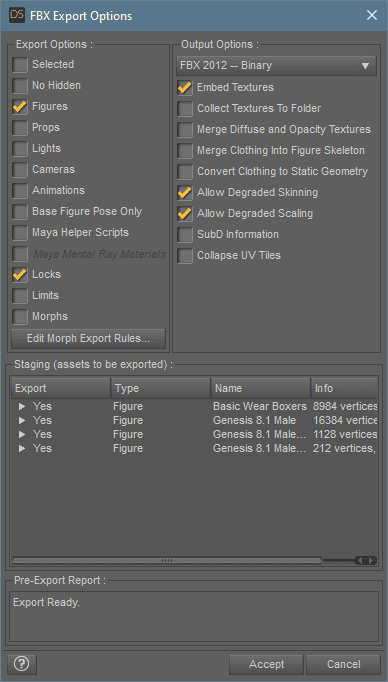Open the help question mark icon

[x=22, y=664]
